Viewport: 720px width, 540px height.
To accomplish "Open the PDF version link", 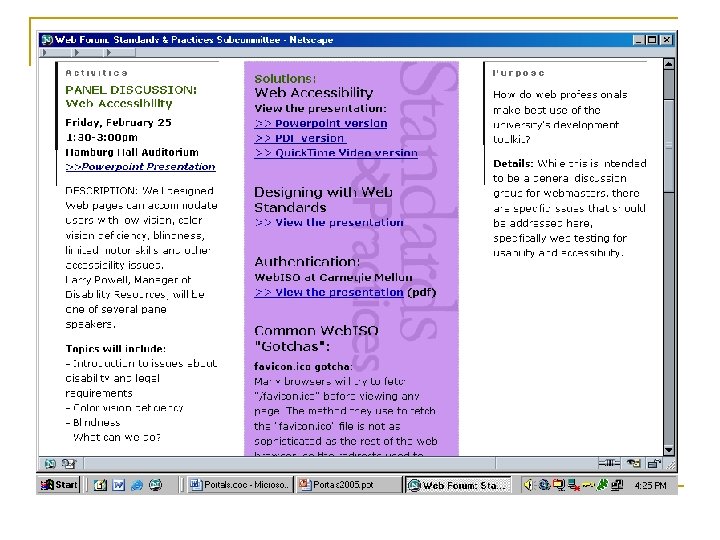I will (300, 138).
